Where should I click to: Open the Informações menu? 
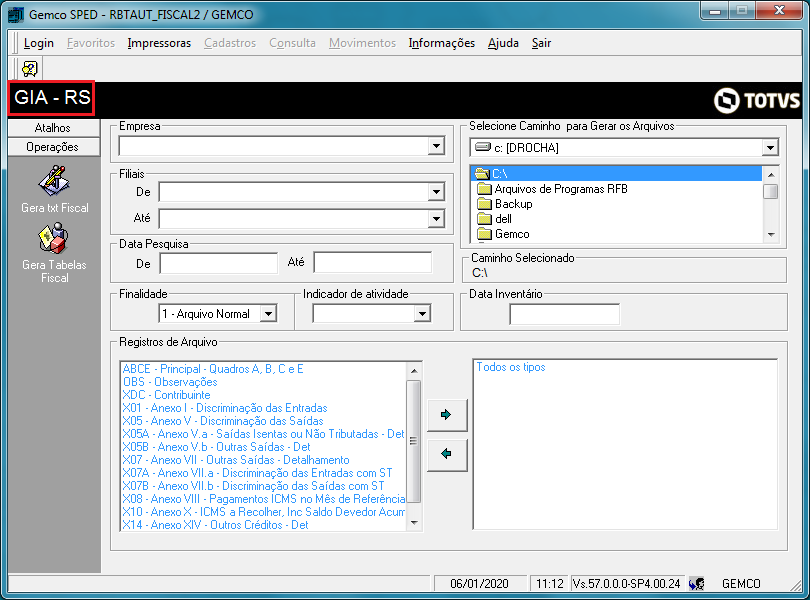(442, 43)
